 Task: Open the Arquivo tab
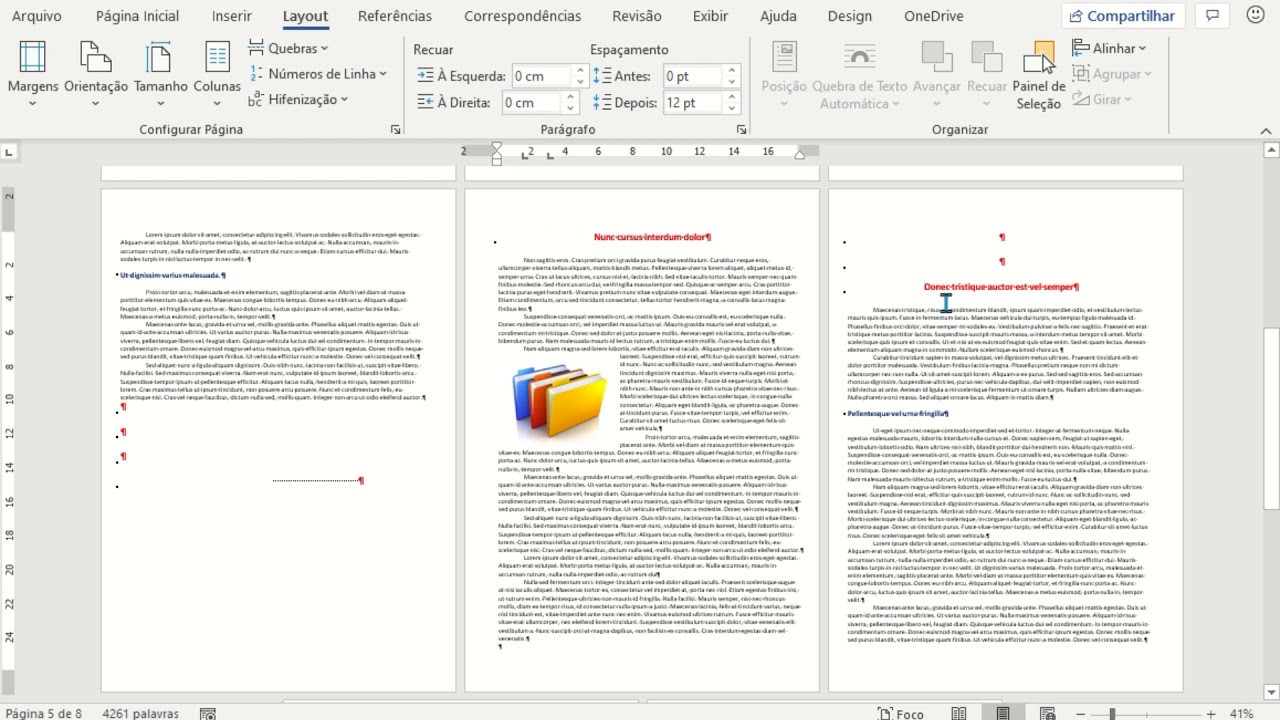click(36, 16)
